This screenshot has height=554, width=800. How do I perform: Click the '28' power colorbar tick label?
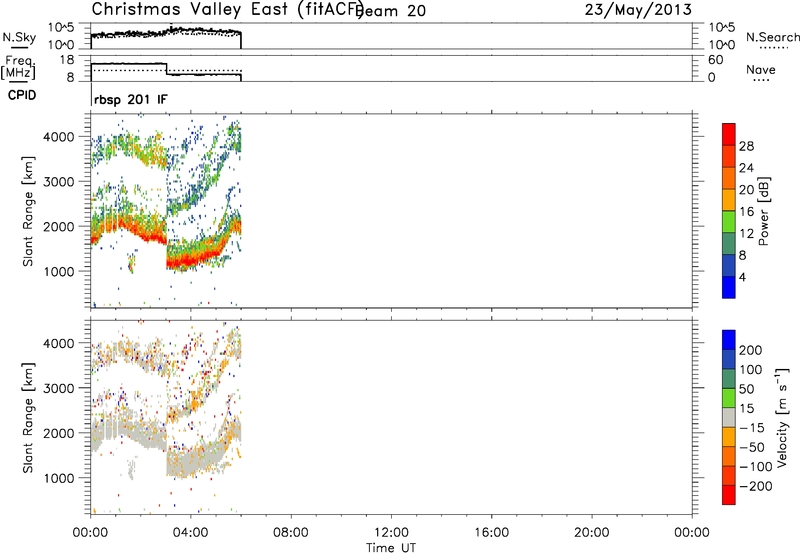[746, 146]
